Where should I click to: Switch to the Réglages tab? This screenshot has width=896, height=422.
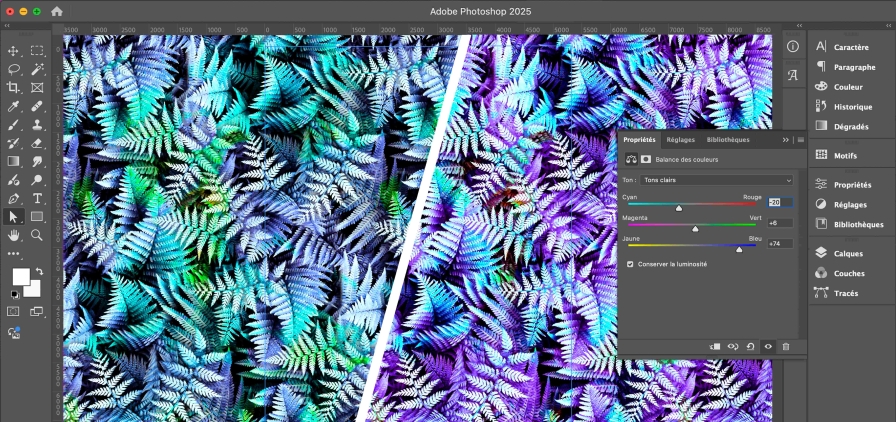pyautogui.click(x=681, y=140)
